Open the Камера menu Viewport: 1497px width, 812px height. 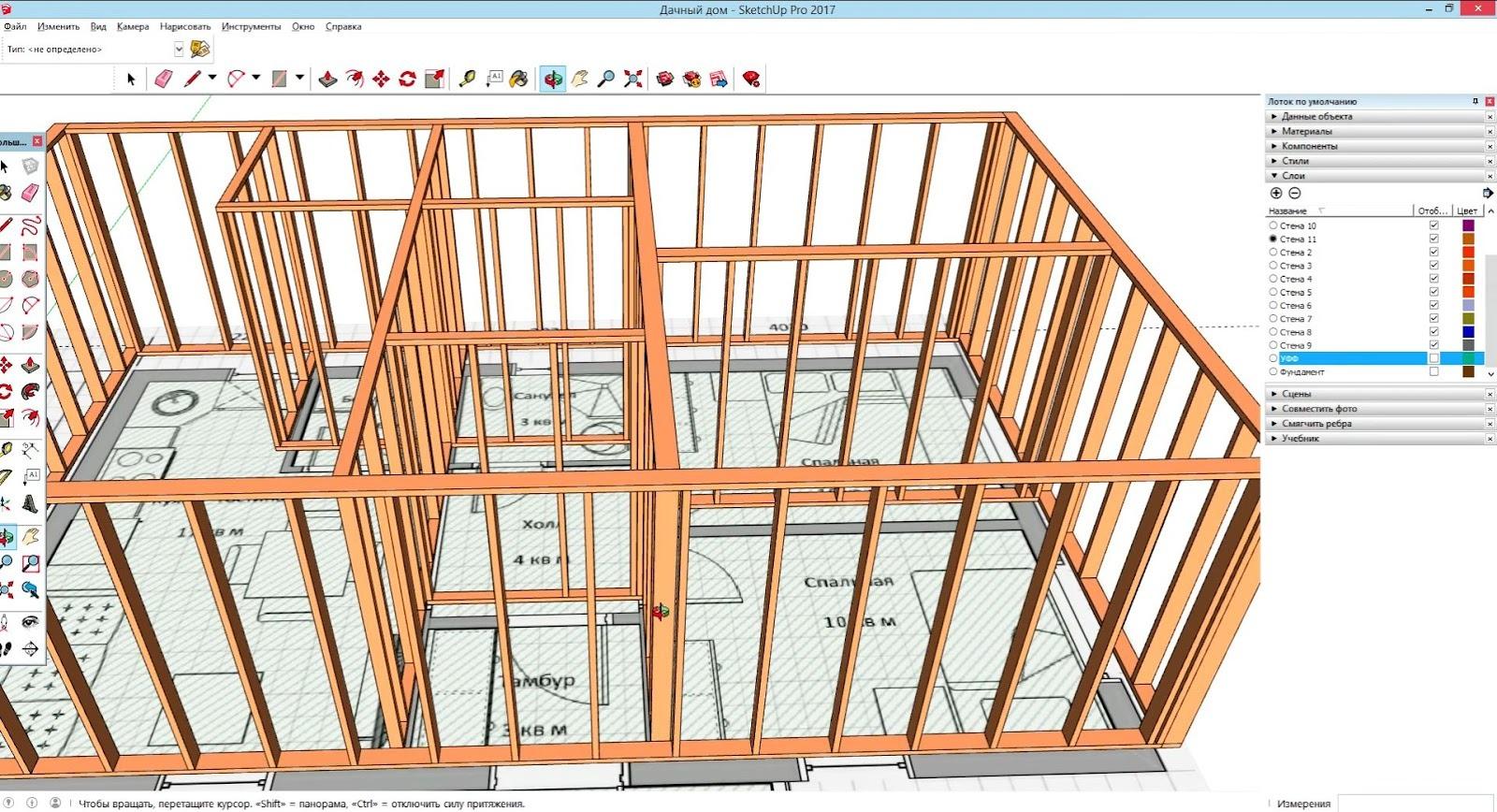133,26
